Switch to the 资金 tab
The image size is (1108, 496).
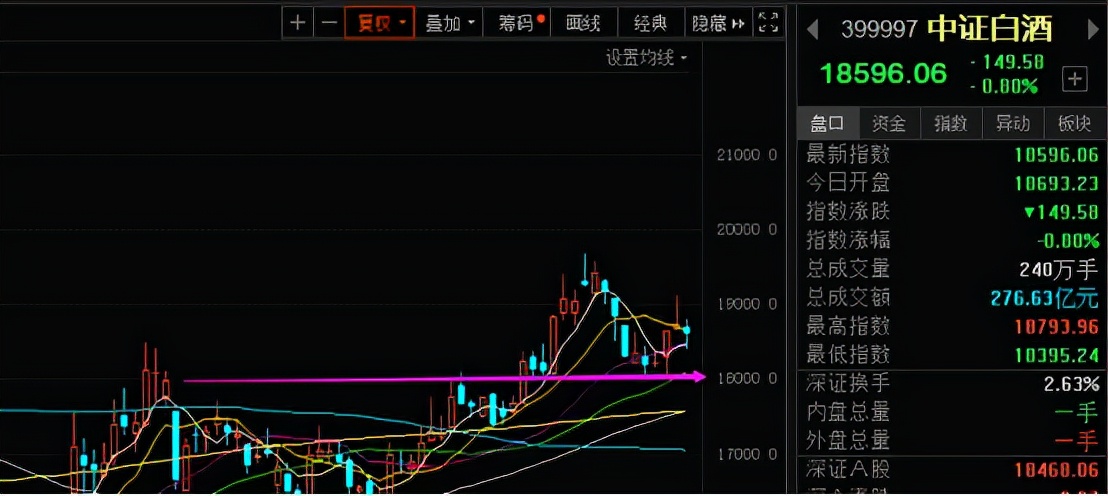point(888,124)
